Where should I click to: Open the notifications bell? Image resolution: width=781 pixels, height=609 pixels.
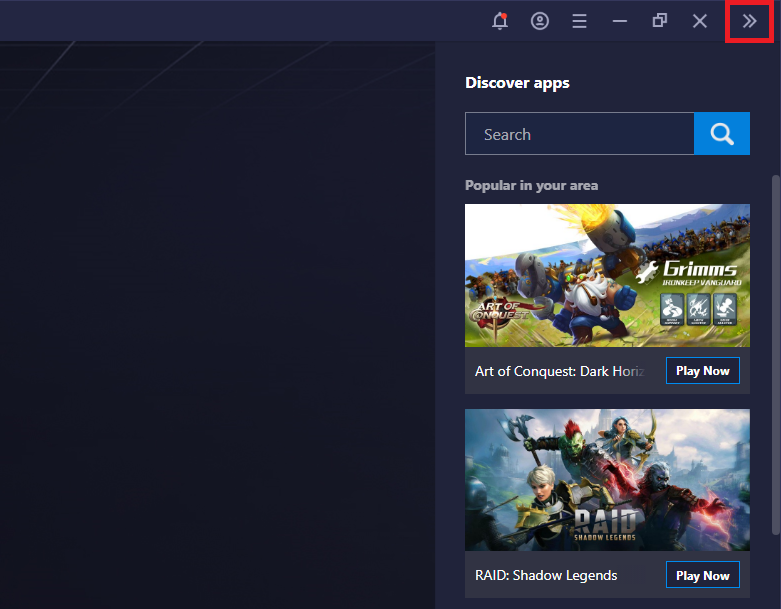[x=500, y=21]
